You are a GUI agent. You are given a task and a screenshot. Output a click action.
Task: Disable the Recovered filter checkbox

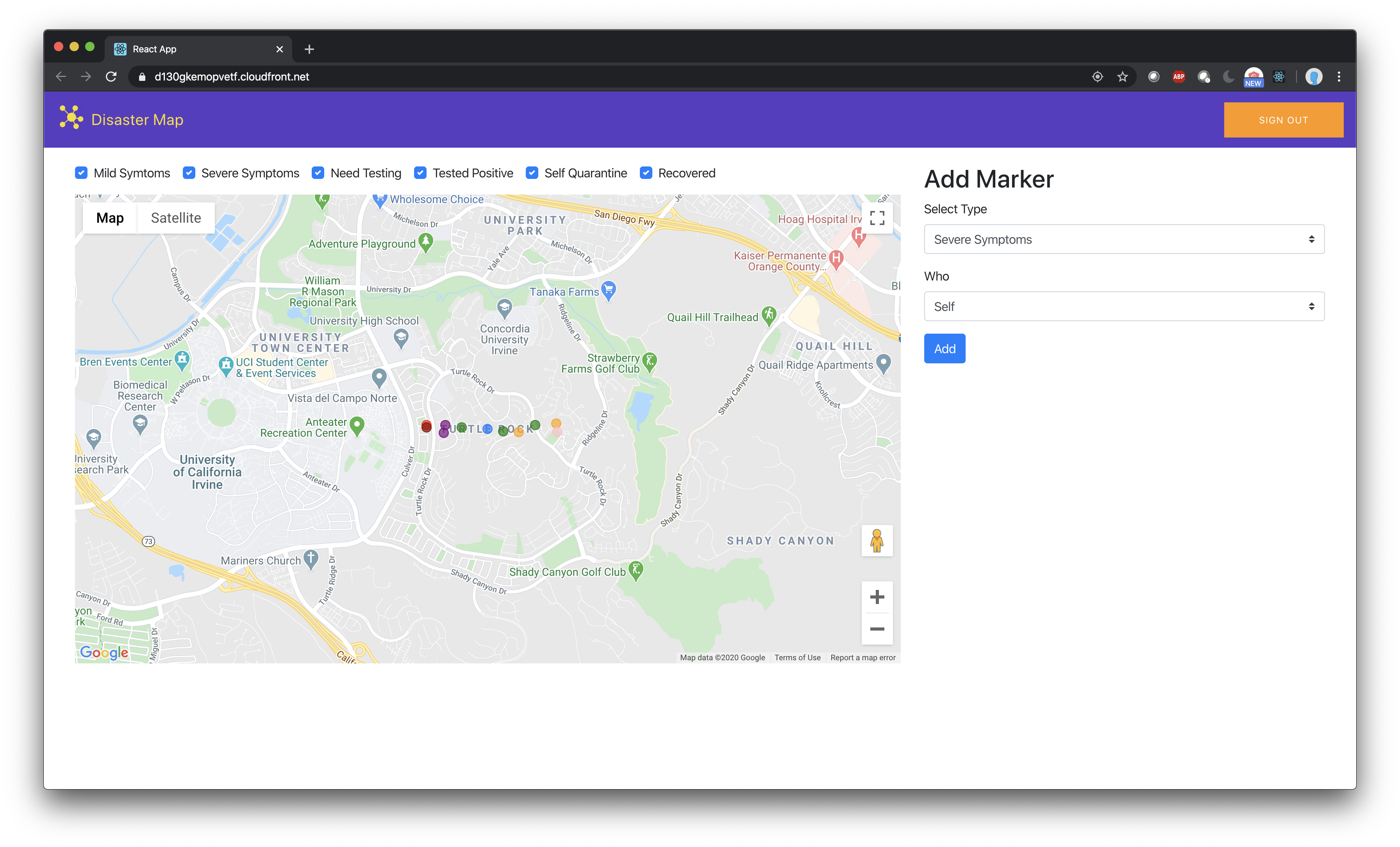646,173
